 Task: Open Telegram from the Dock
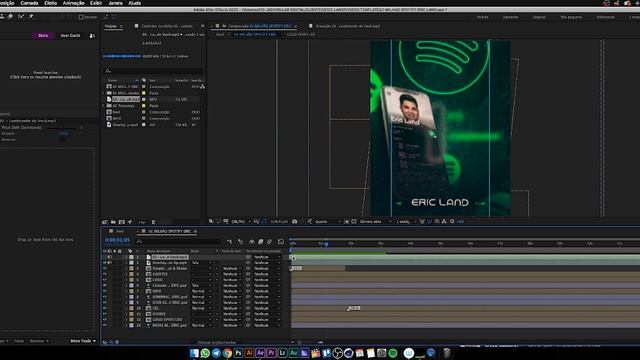pyautogui.click(x=216, y=353)
